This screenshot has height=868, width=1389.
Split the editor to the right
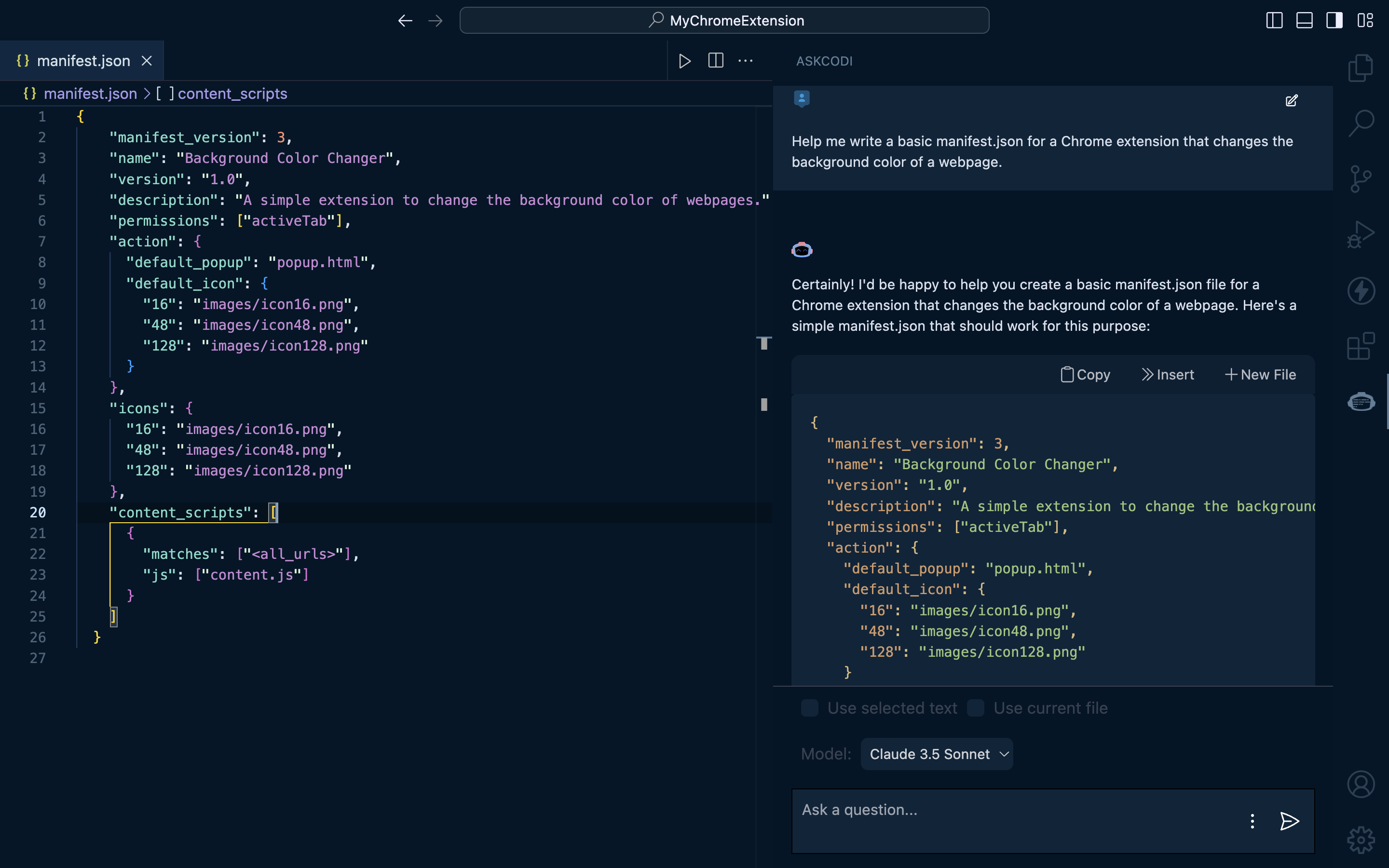pyautogui.click(x=716, y=60)
